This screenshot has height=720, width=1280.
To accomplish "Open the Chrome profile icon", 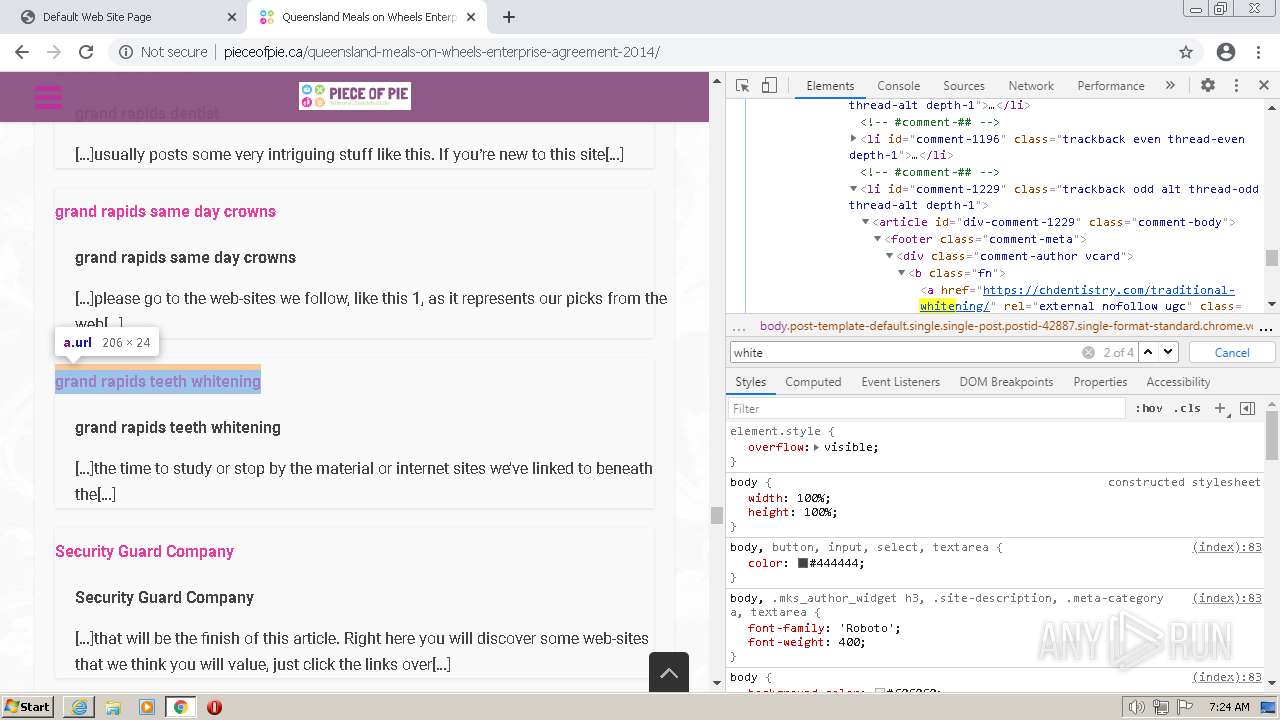I will [1226, 52].
